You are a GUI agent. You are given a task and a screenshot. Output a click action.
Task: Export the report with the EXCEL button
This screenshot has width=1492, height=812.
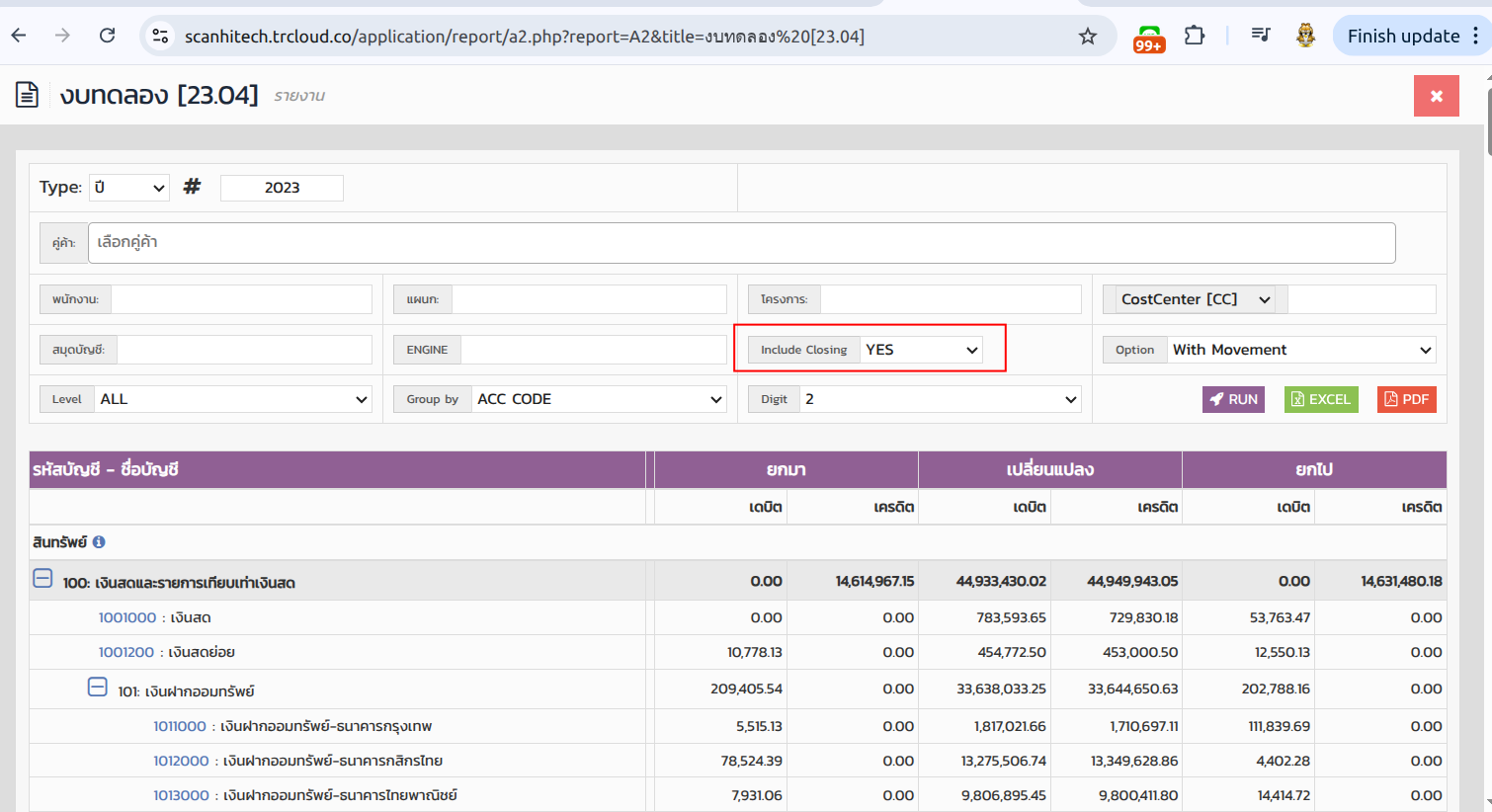tap(1321, 399)
